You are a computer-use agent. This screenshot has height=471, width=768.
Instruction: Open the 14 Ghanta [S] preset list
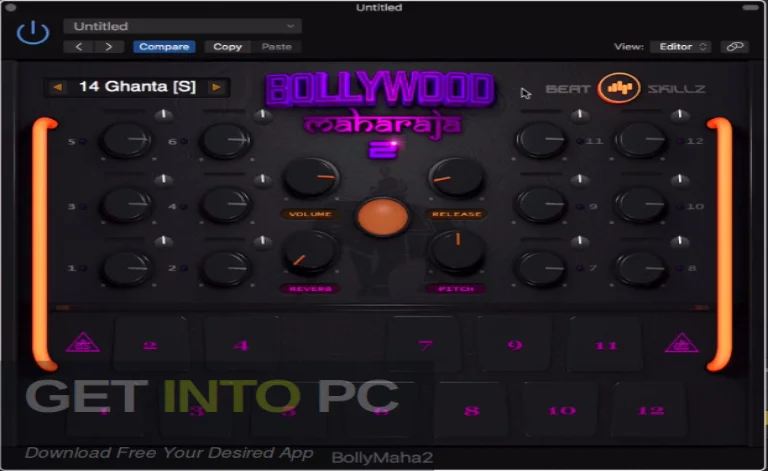[137, 87]
